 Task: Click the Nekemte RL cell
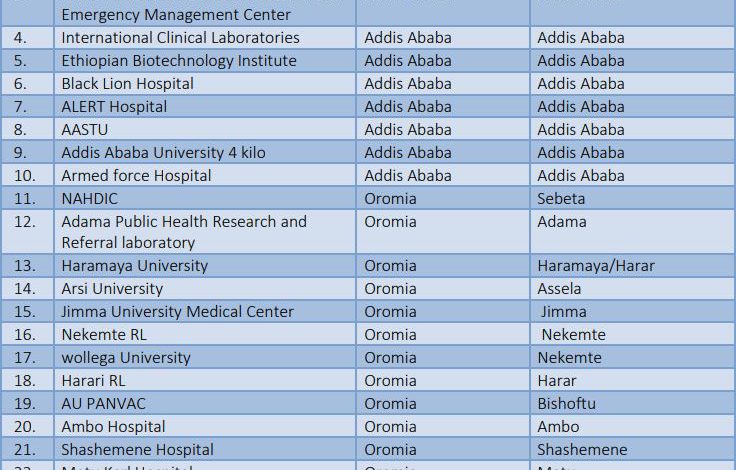pos(205,335)
